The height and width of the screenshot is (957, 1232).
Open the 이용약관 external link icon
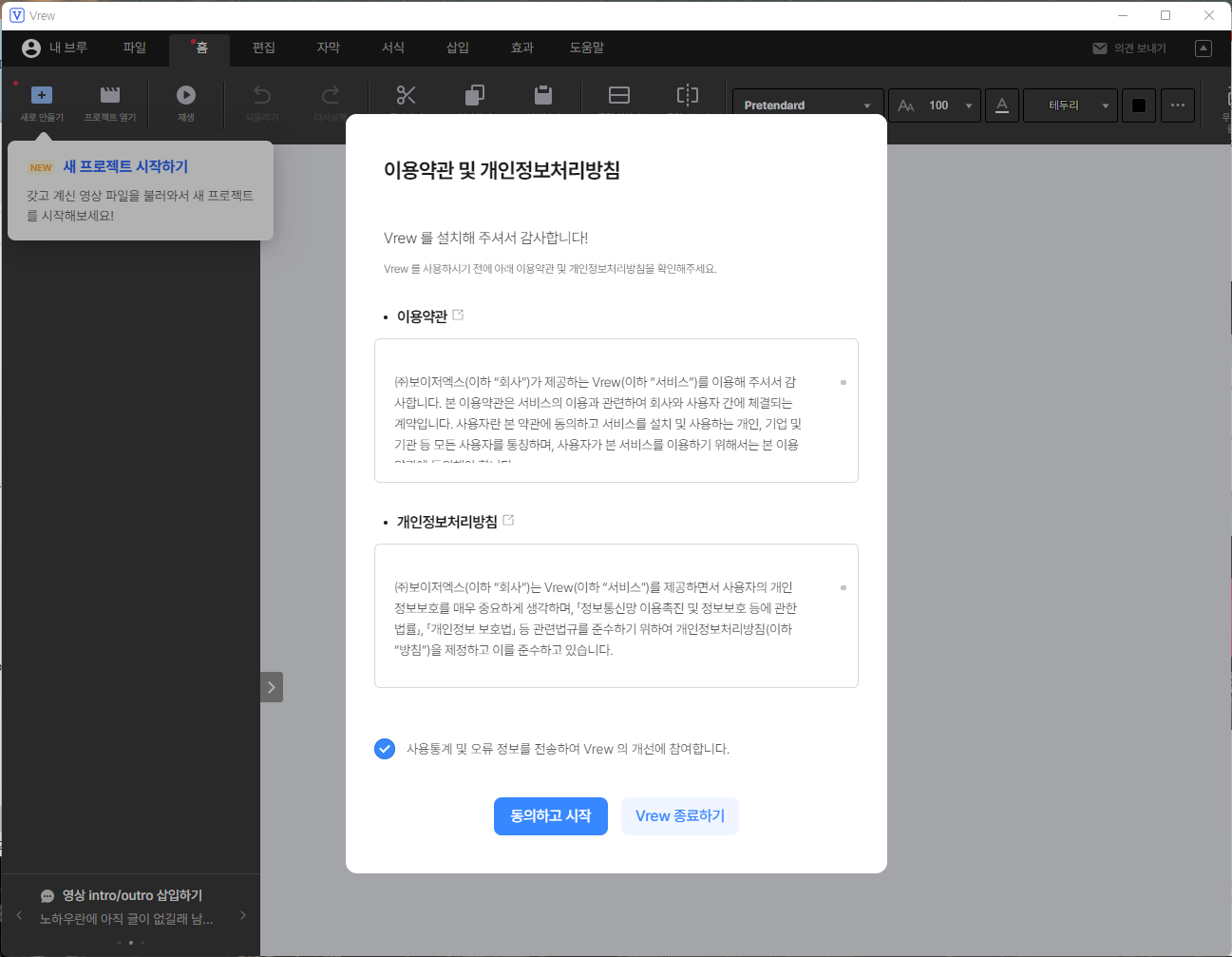(x=458, y=314)
